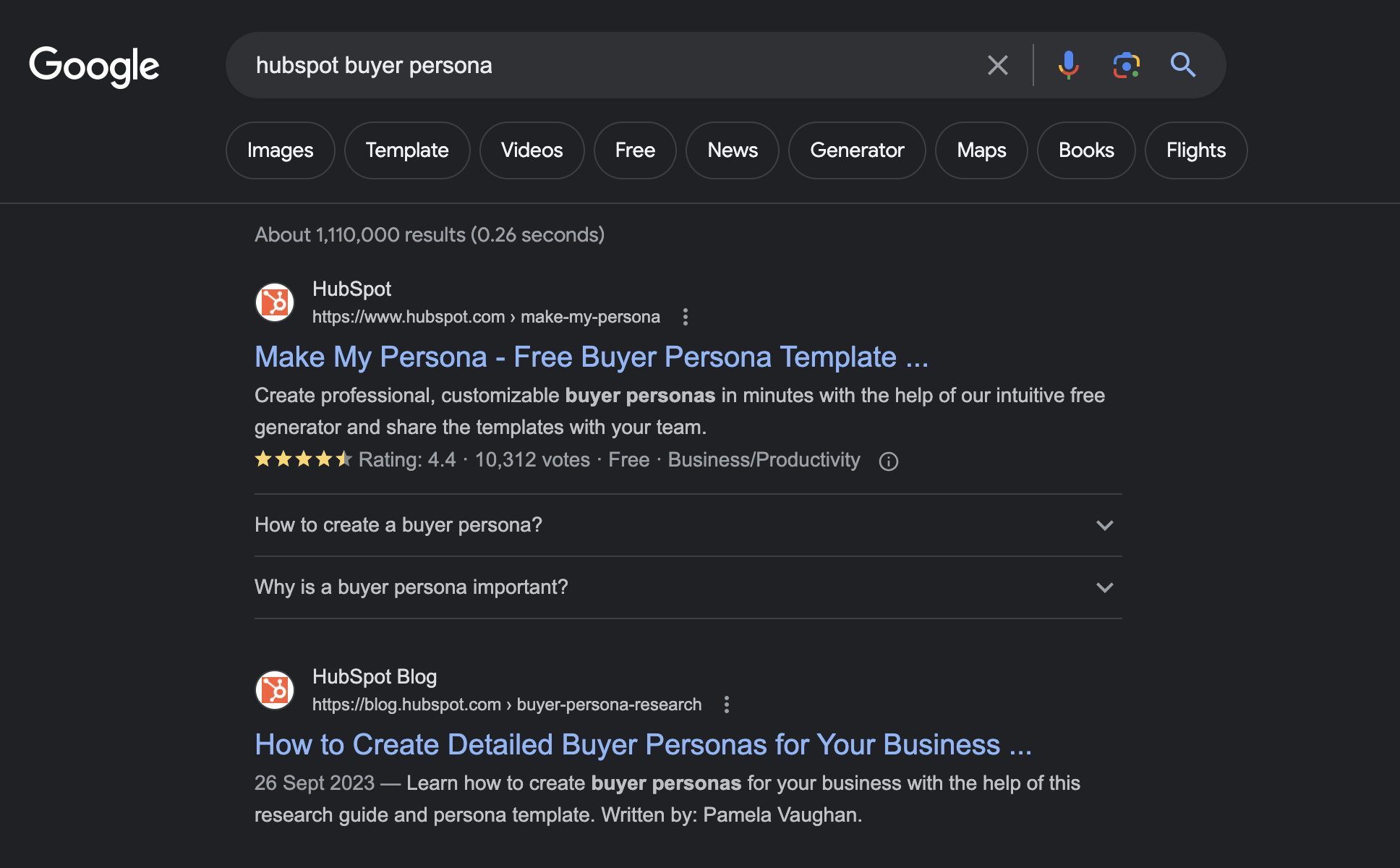Click the "26 Sept 2023" date text
This screenshot has height=868, width=1400.
(315, 783)
